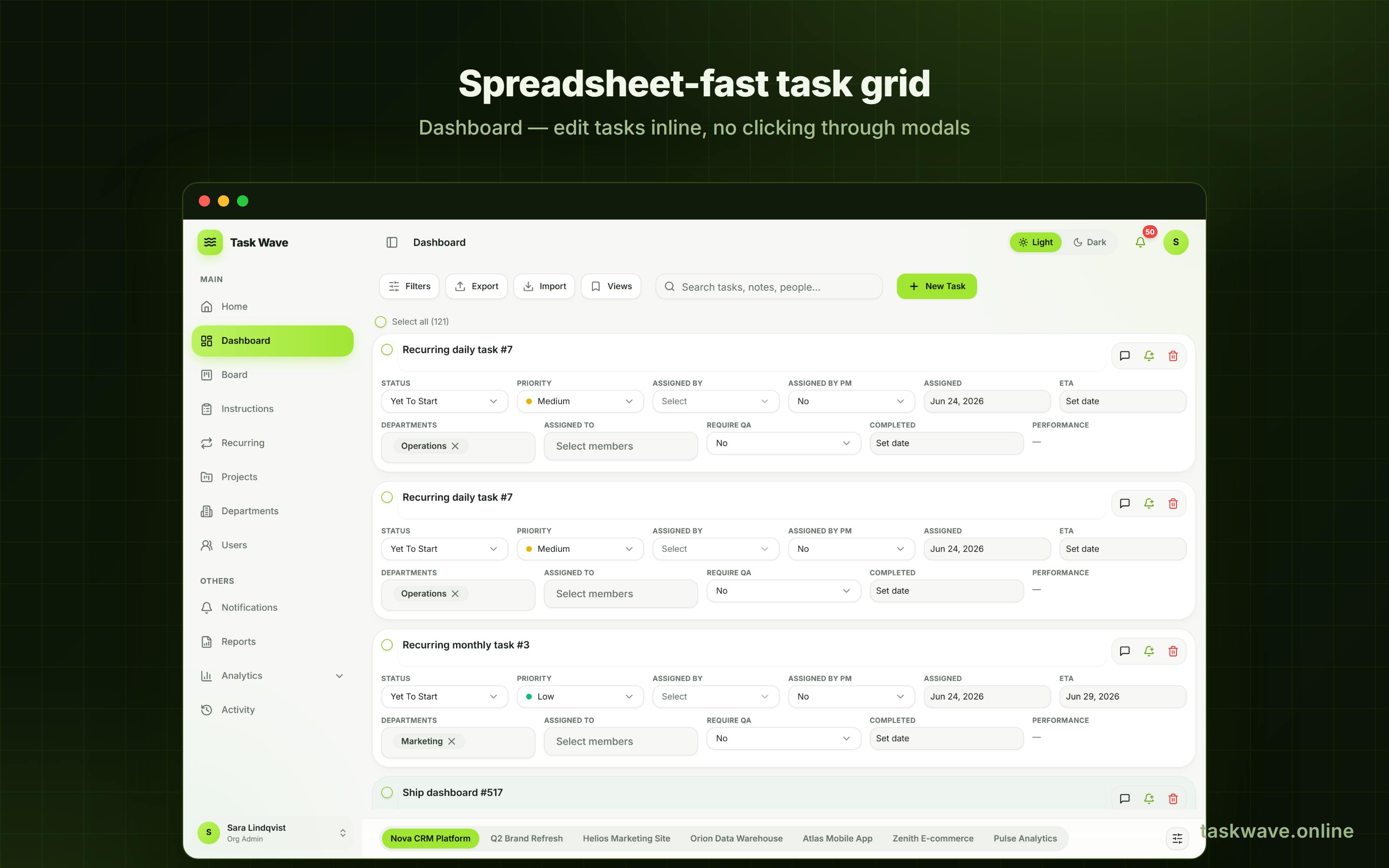Open comments on second Recurring daily task #7
This screenshot has height=868, width=1389.
coord(1125,503)
